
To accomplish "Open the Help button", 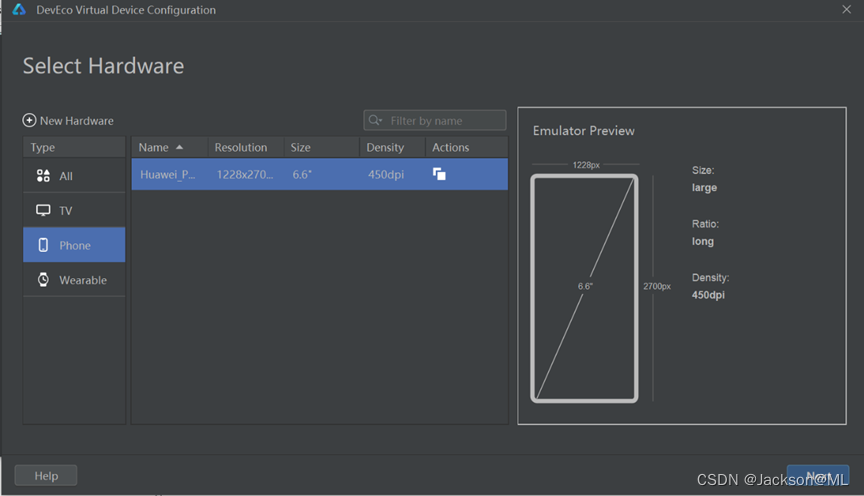I will click(x=46, y=476).
